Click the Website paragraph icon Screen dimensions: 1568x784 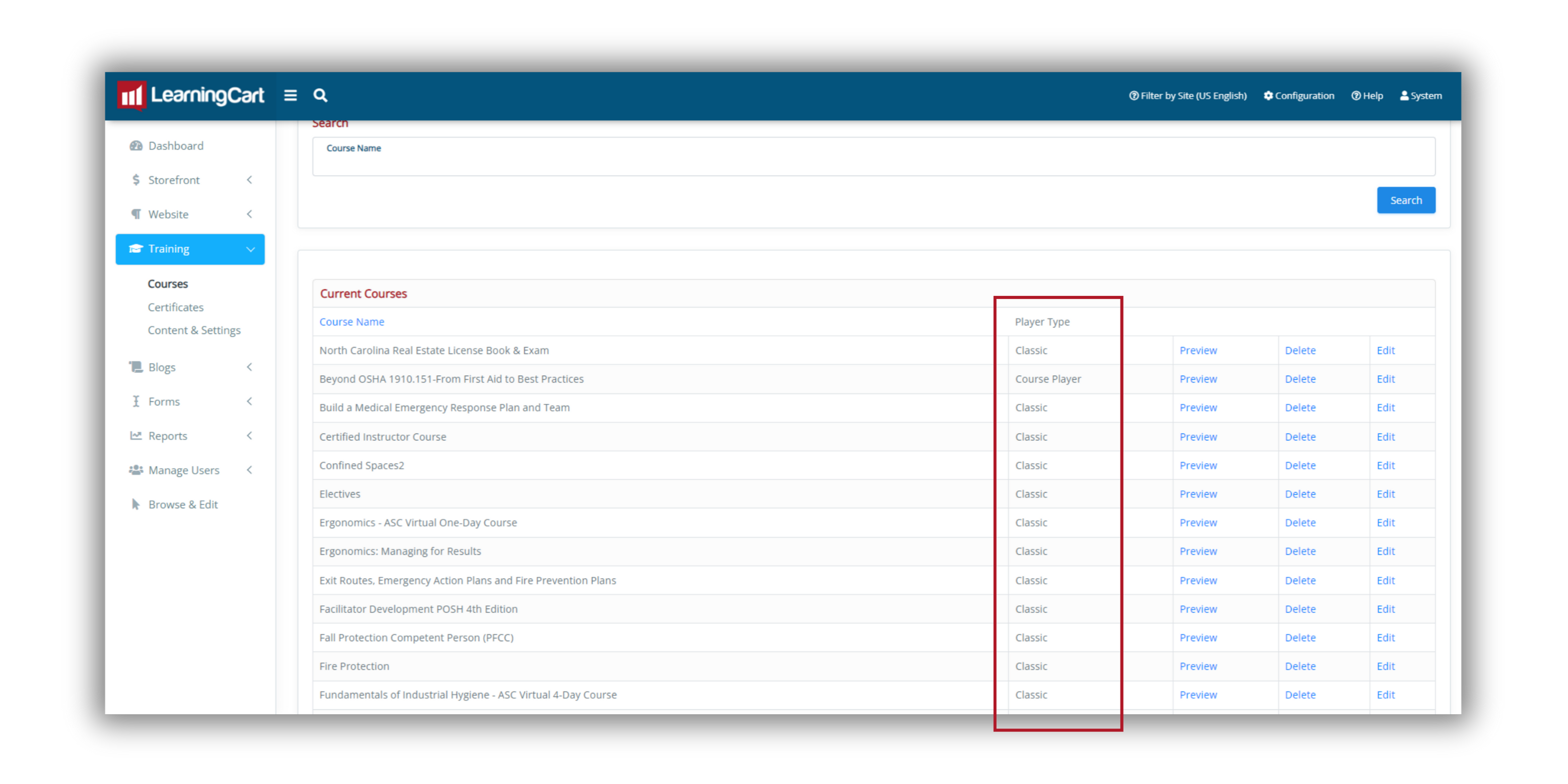coord(136,214)
